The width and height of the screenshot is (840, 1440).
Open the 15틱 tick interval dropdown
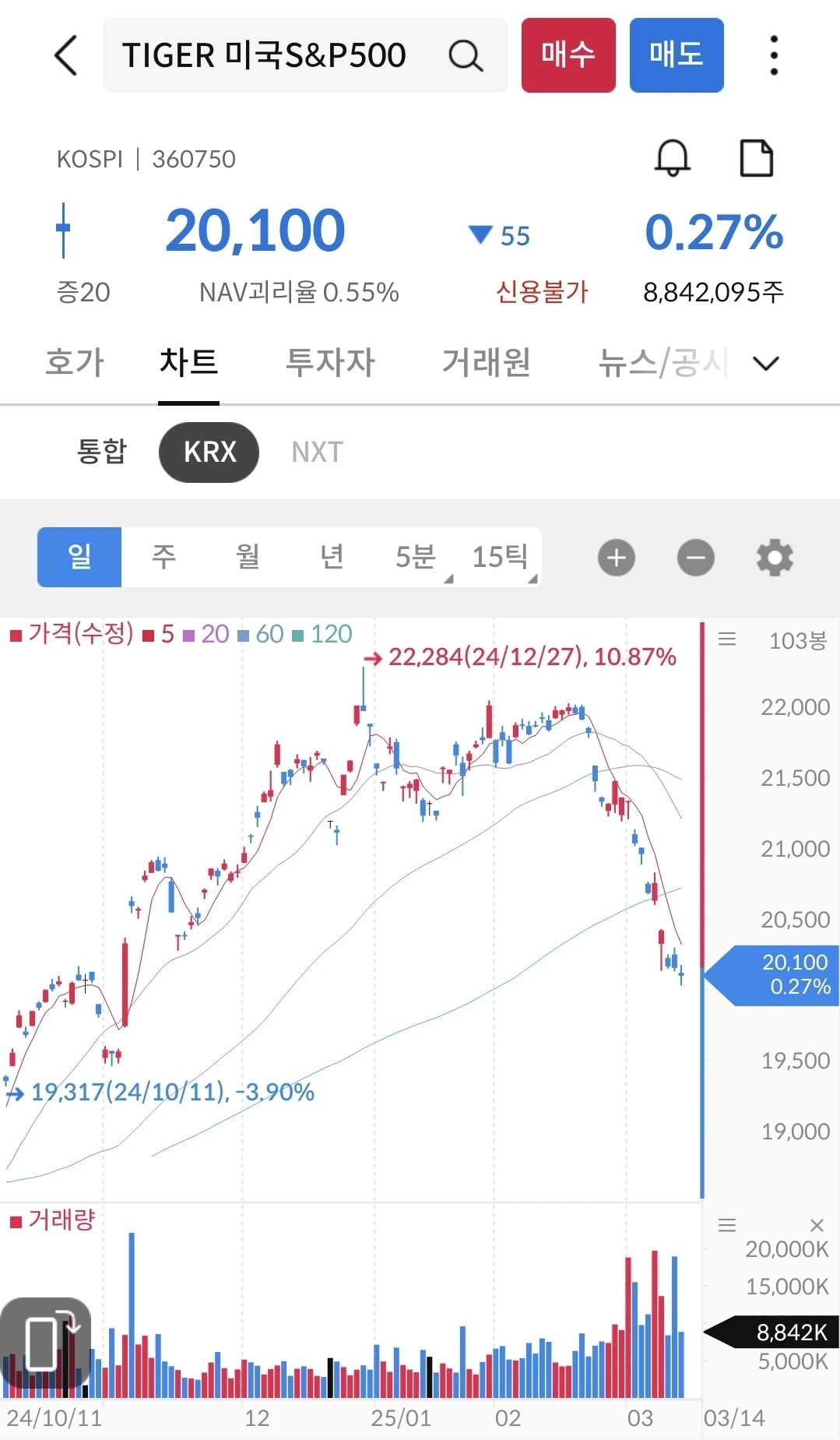tap(500, 557)
